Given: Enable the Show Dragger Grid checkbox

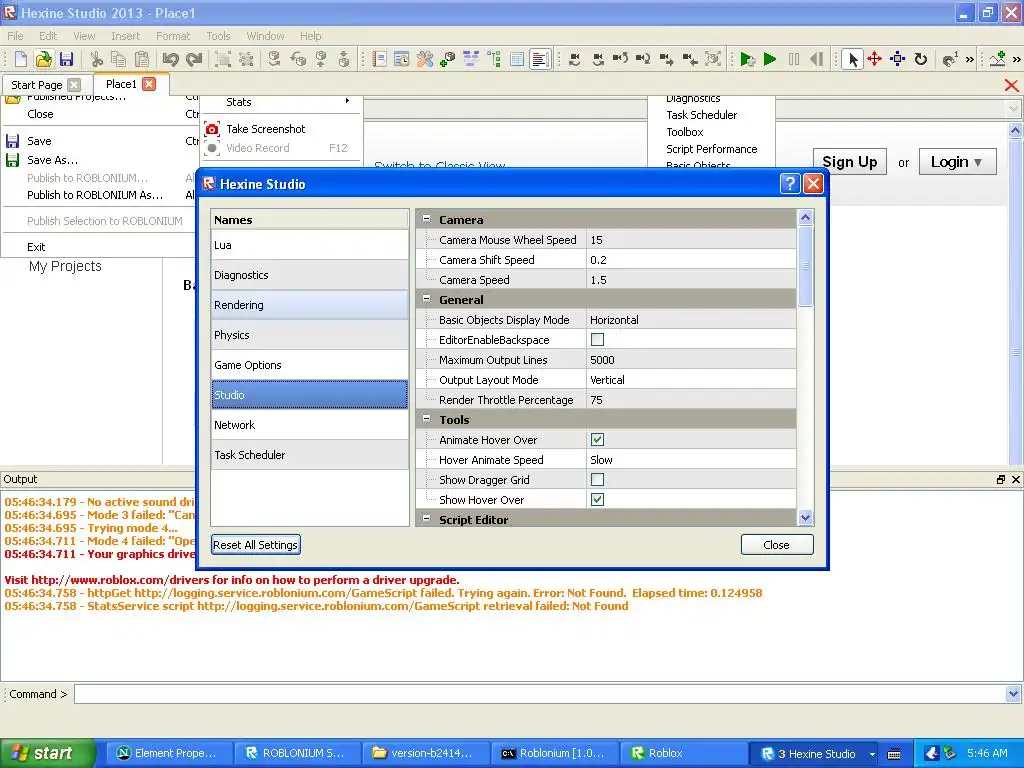Looking at the screenshot, I should [597, 479].
